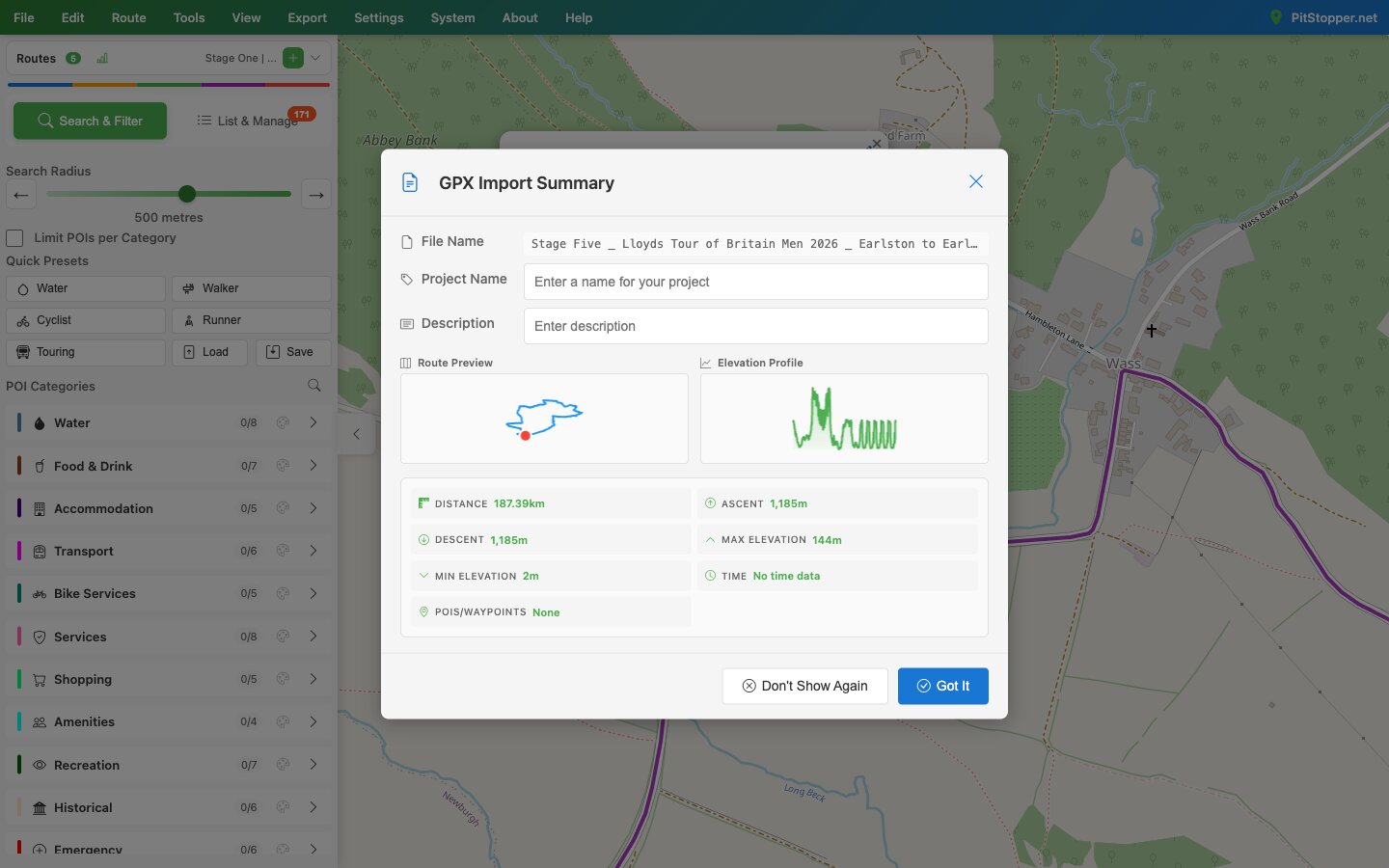This screenshot has width=1389, height=868.
Task: Expand the Accommodation category
Action: [313, 508]
